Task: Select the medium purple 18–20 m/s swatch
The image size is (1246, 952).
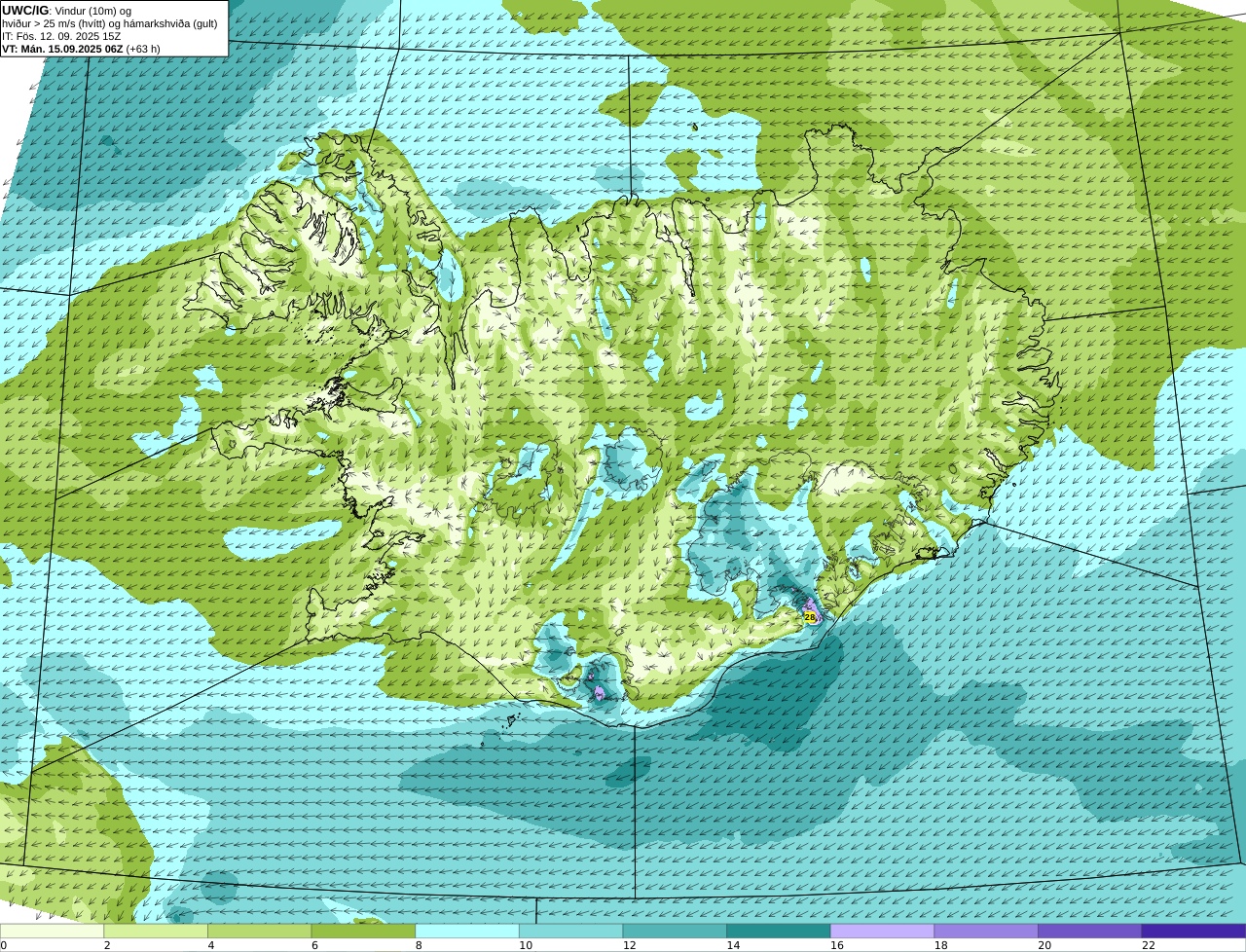Action: pos(986,931)
